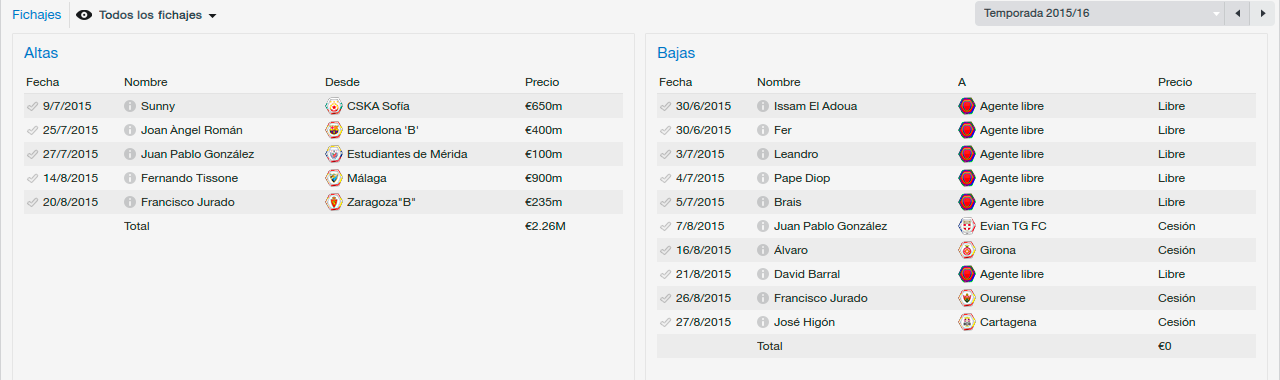1280x380 pixels.
Task: Go to the previous season arrow
Action: point(1238,14)
